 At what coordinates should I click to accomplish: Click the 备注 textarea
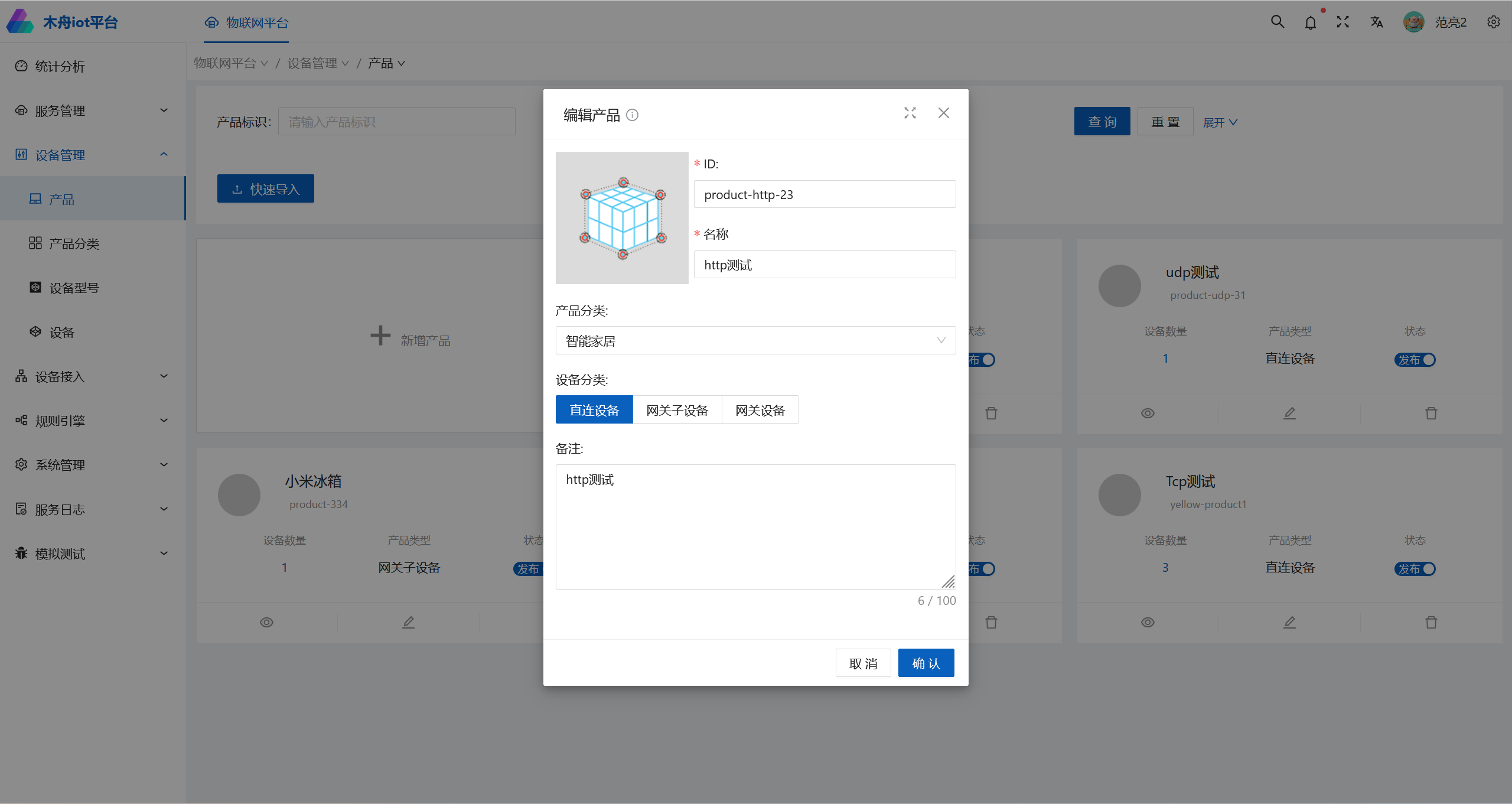point(755,527)
